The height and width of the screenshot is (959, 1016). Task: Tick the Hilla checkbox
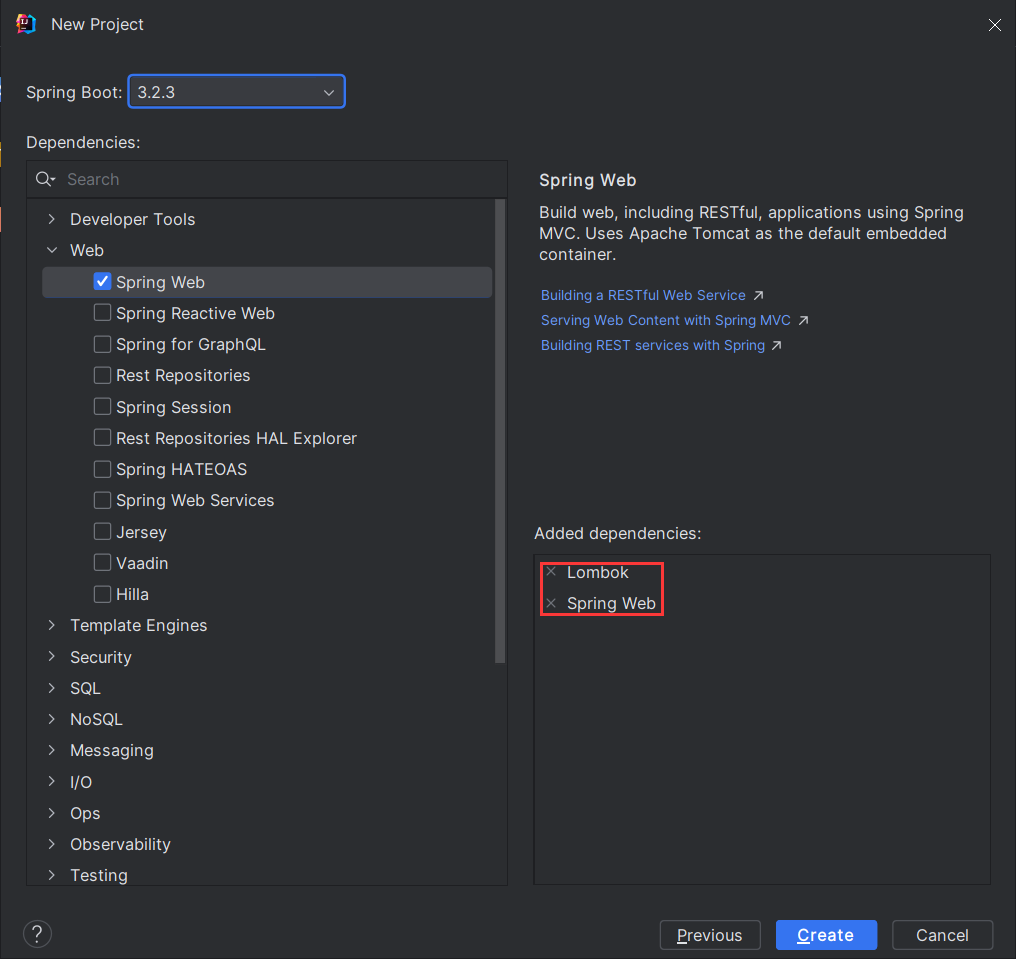click(102, 594)
